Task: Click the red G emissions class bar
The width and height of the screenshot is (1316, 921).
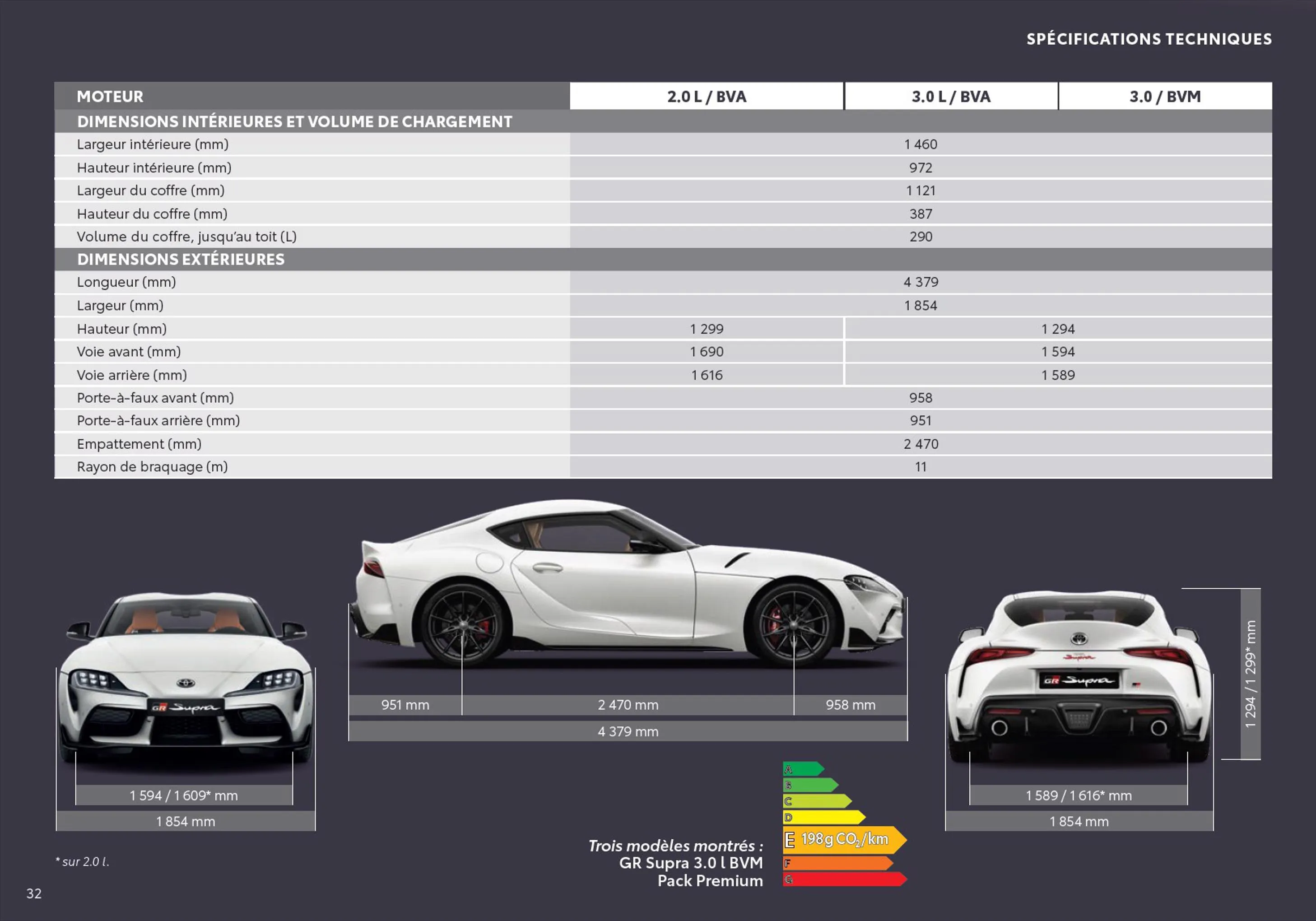Action: (x=845, y=879)
